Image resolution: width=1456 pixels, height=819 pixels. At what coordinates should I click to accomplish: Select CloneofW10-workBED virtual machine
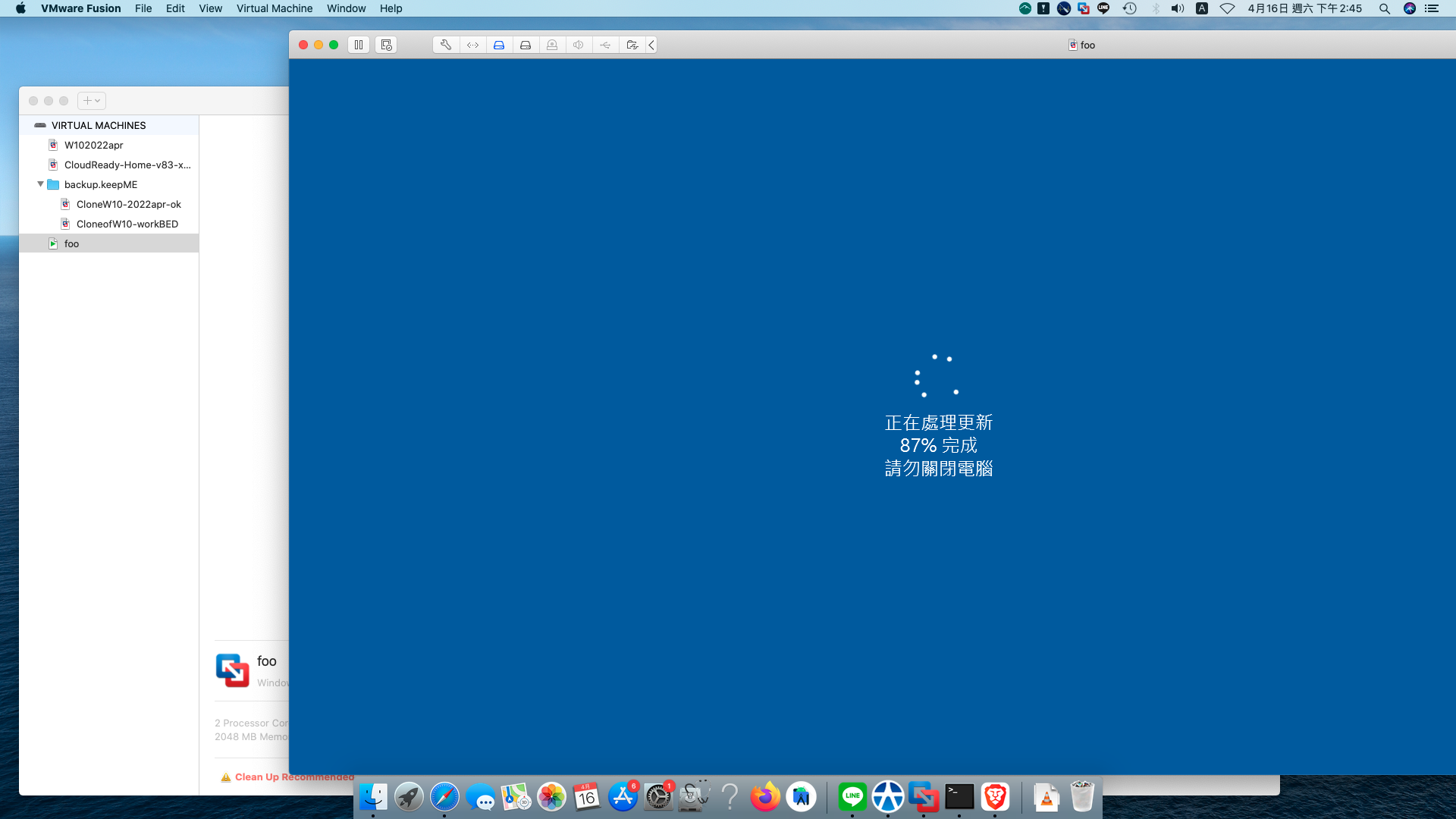coord(127,224)
